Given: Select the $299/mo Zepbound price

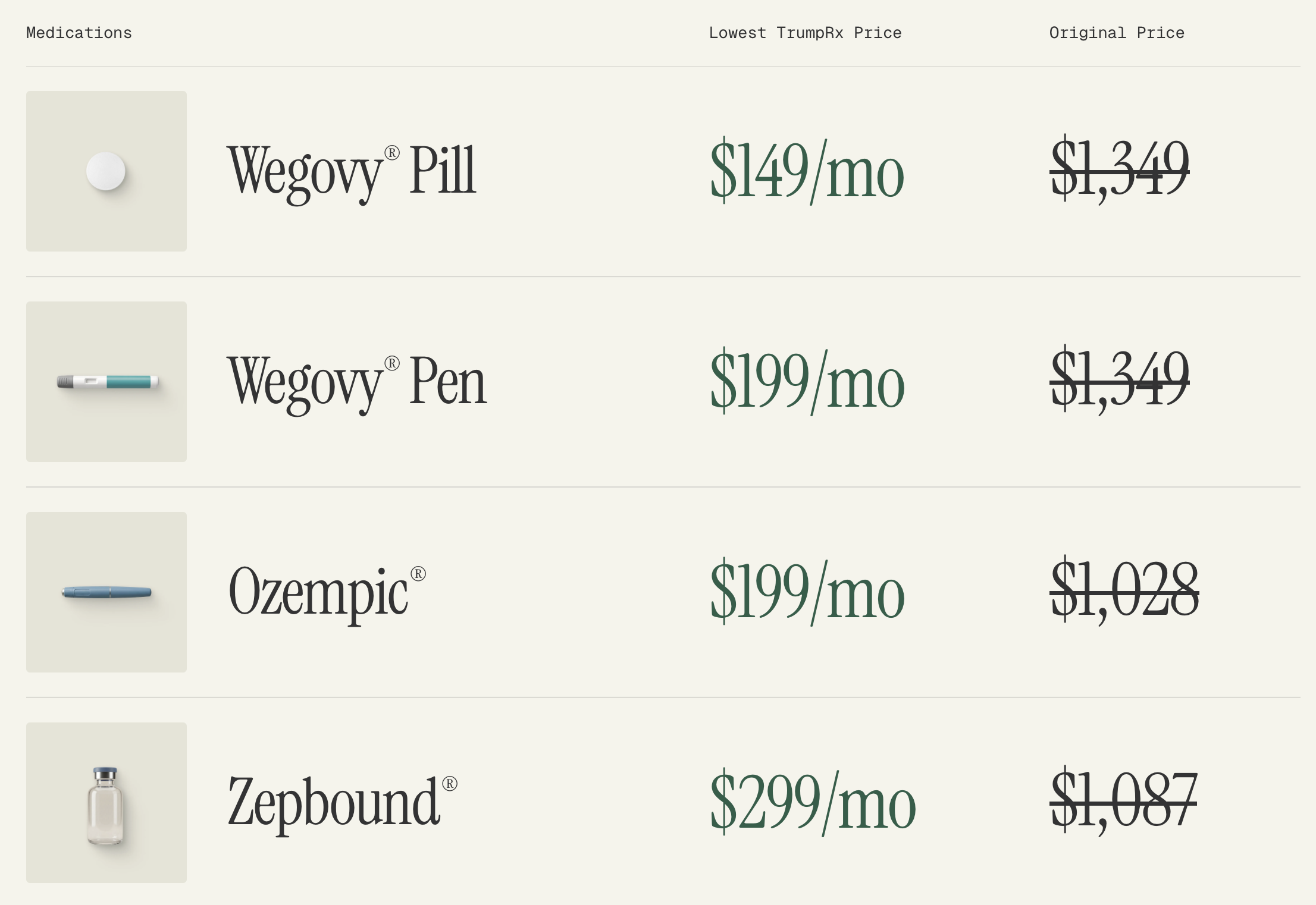Looking at the screenshot, I should pos(813,803).
